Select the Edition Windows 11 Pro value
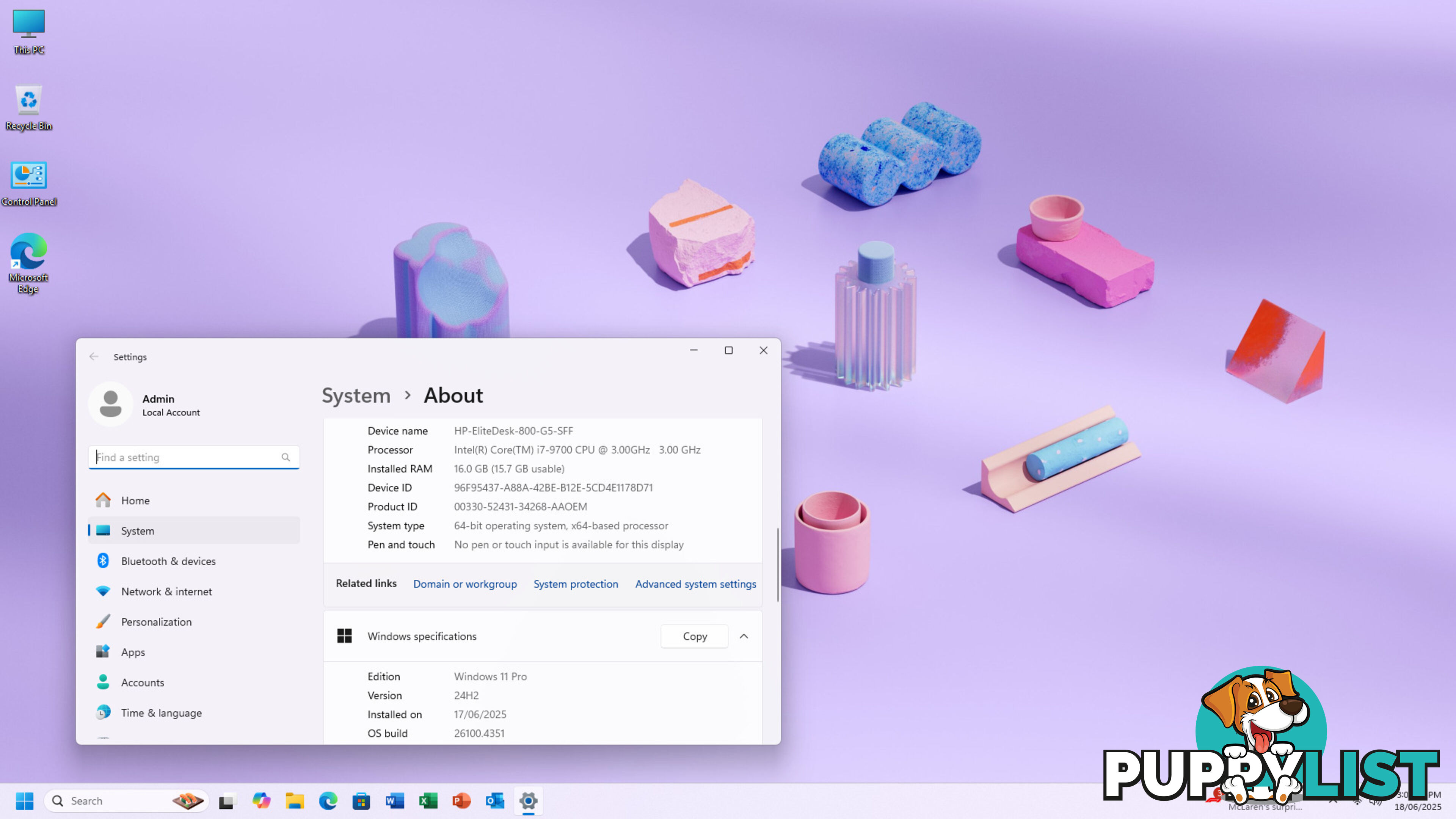The width and height of the screenshot is (1456, 819). (x=491, y=676)
